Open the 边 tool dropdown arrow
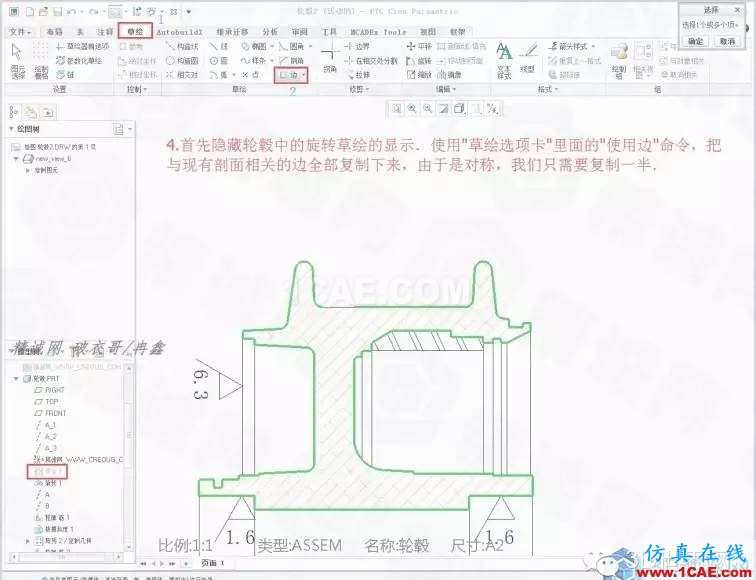 (x=303, y=75)
